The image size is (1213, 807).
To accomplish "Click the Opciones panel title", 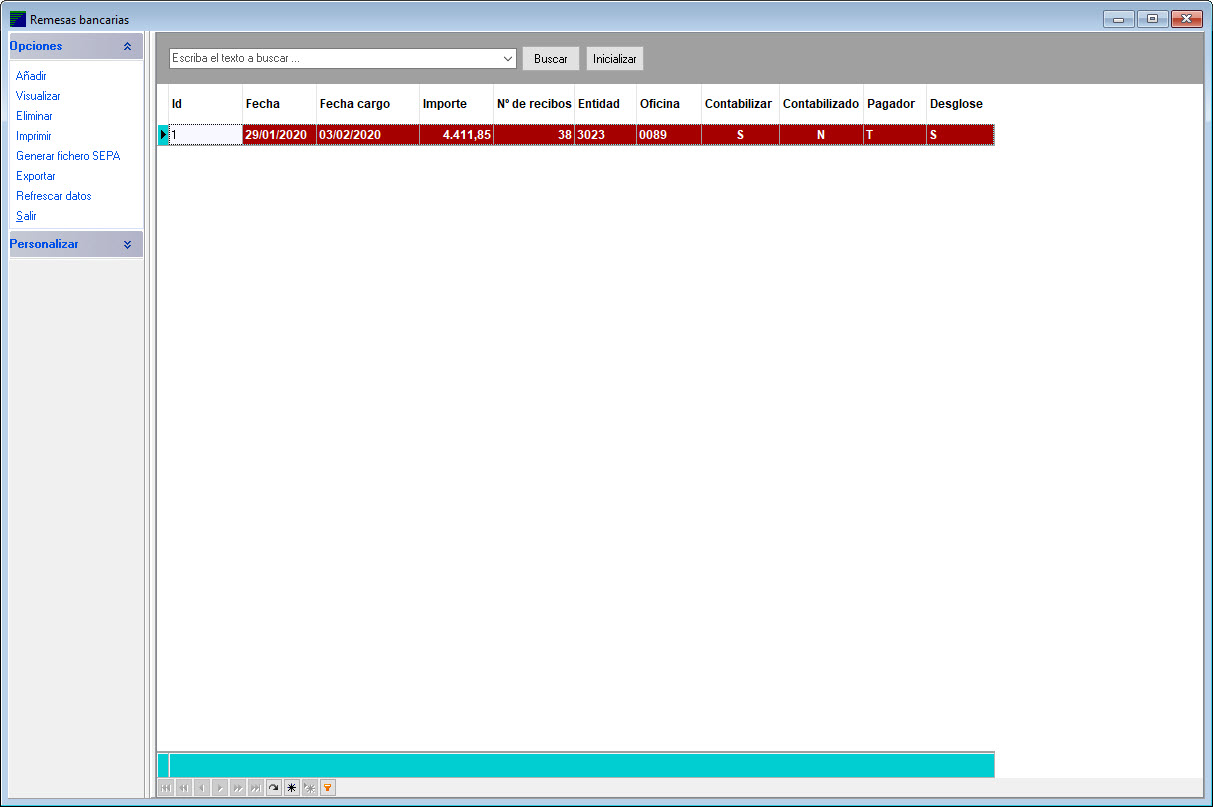I will click(36, 46).
